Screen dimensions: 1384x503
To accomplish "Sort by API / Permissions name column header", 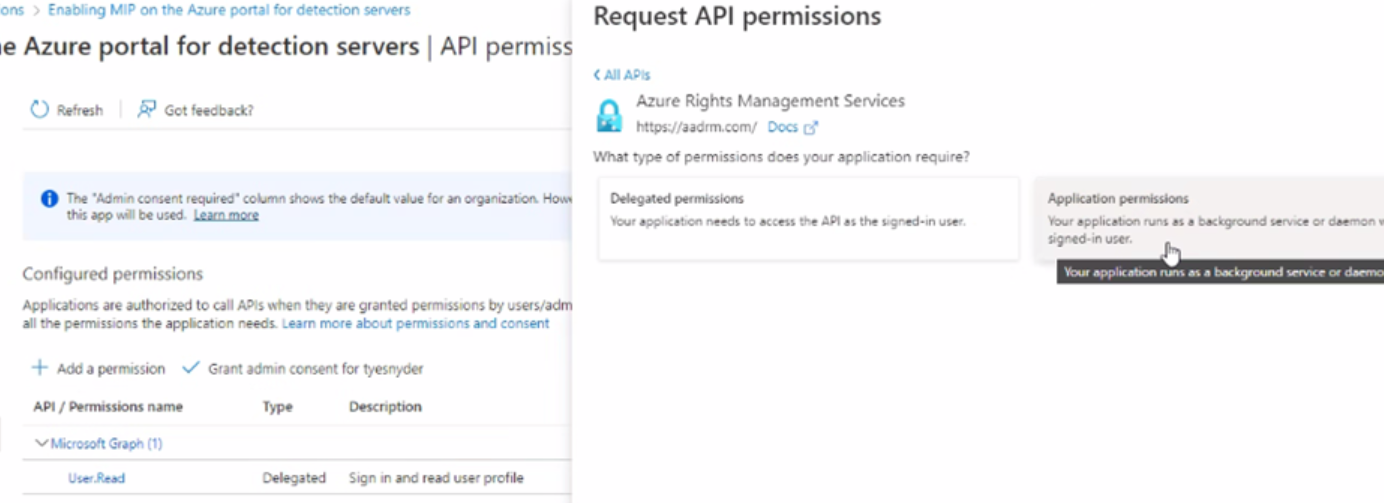I will click(108, 407).
